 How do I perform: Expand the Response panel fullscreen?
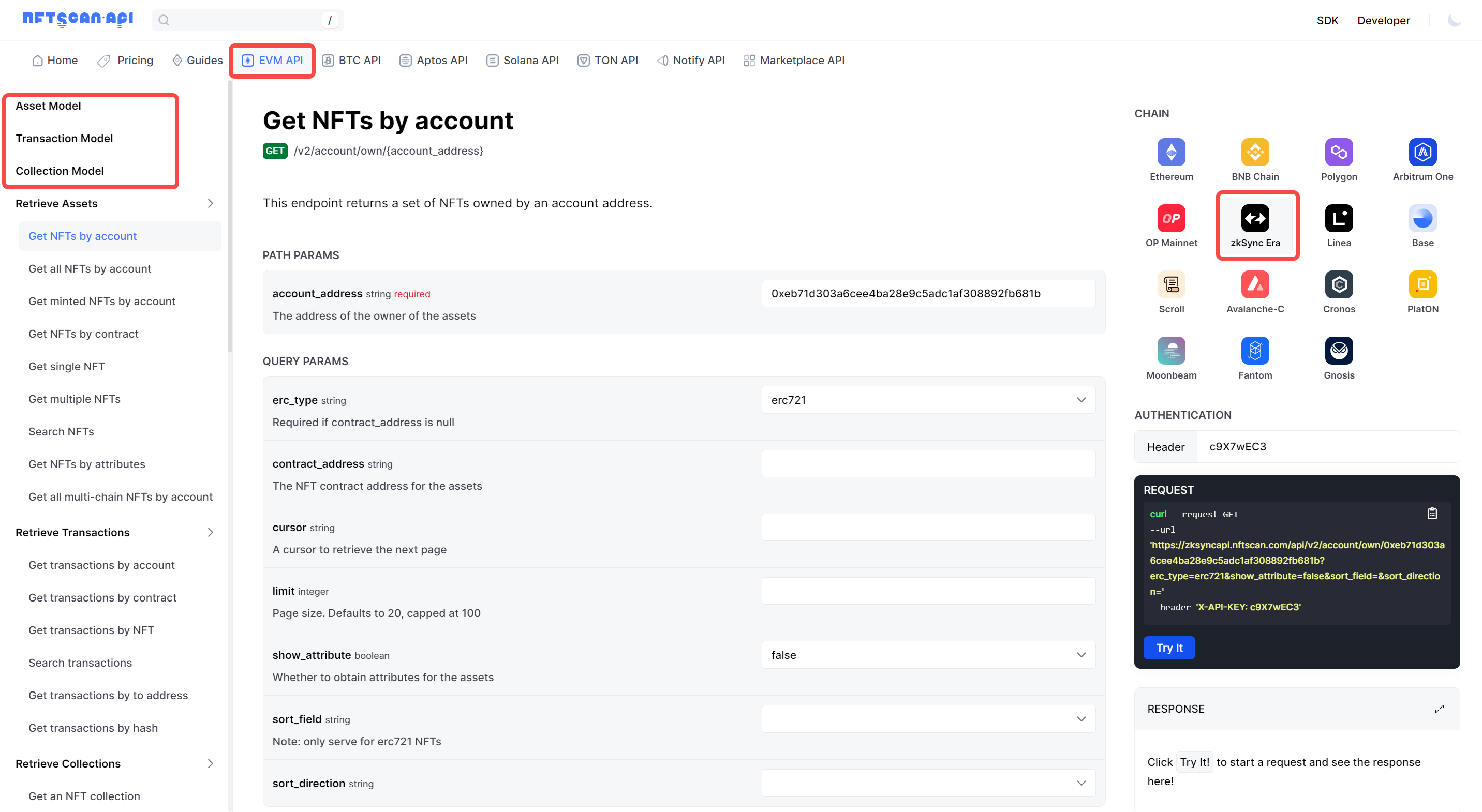[x=1440, y=709]
